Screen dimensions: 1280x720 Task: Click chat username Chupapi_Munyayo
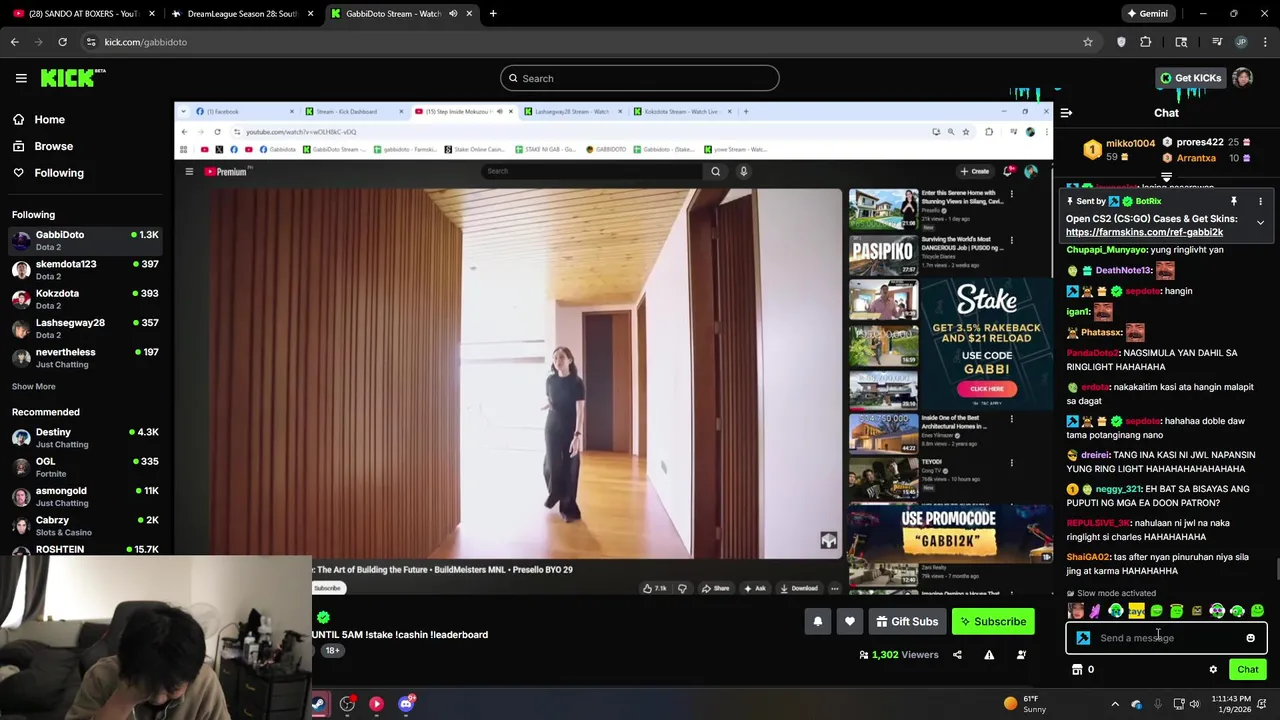1106,250
